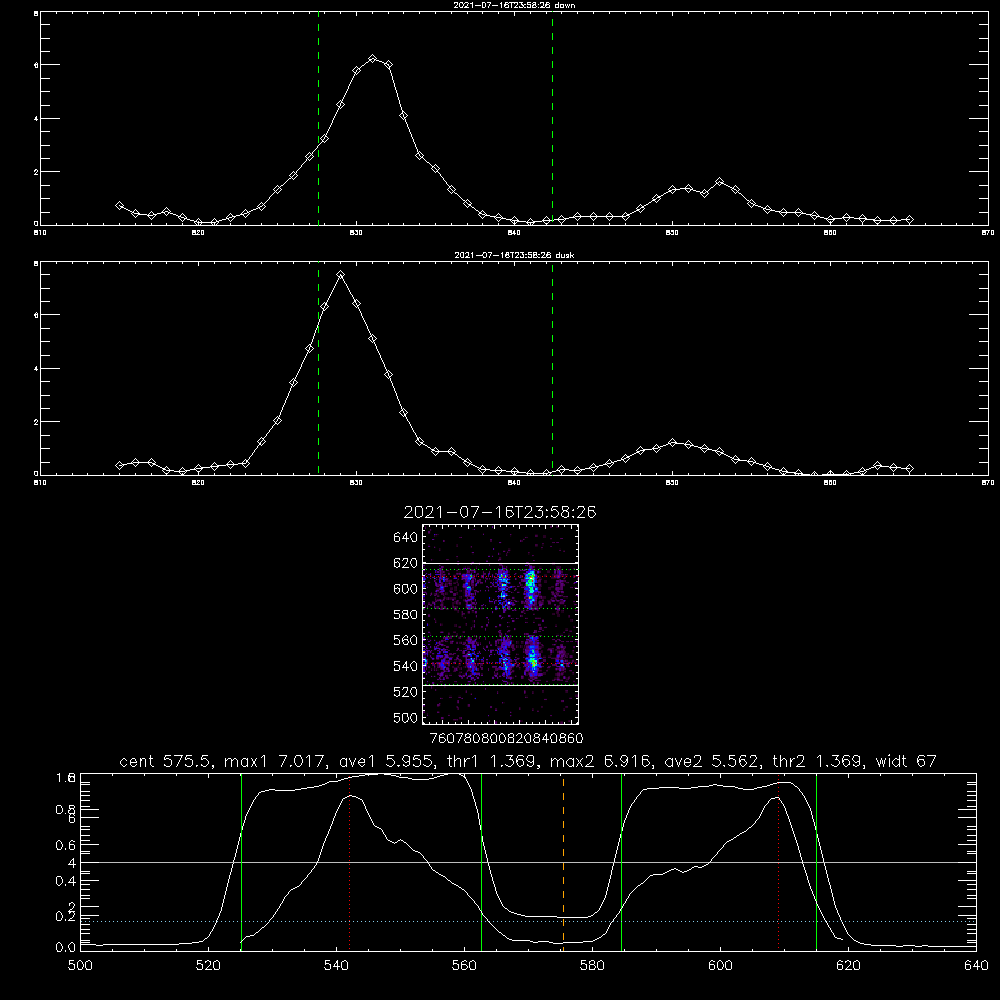Viewport: 1000px width, 1000px height.
Task: Click the 500 label on spectrum image y-axis
Action: click(x=406, y=718)
